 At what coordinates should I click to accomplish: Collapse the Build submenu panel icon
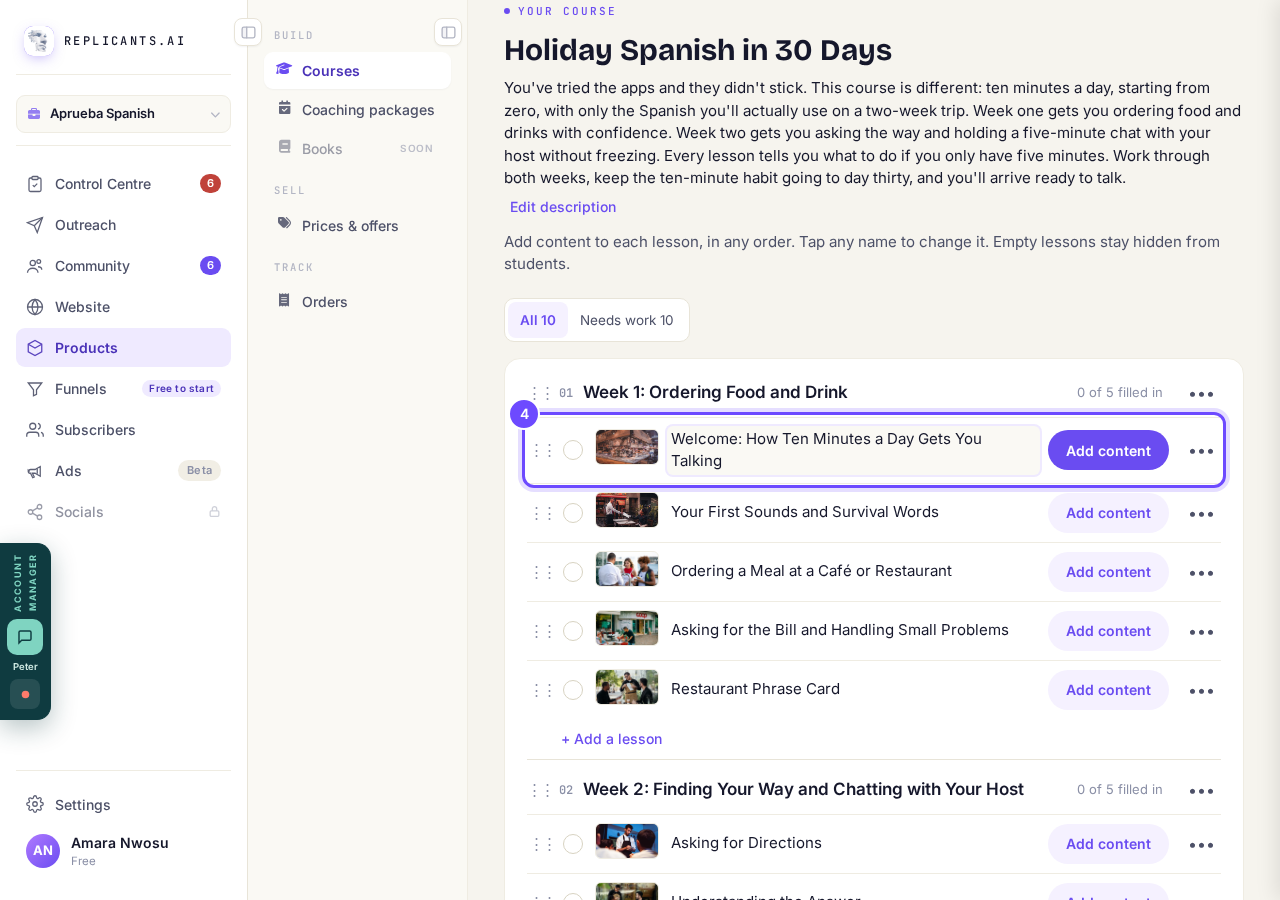pos(448,32)
